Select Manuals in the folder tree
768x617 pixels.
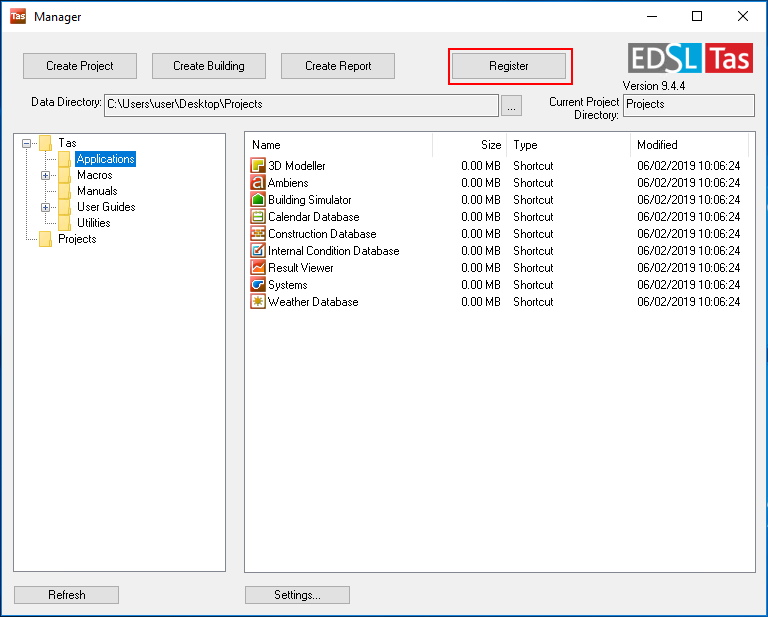[97, 191]
